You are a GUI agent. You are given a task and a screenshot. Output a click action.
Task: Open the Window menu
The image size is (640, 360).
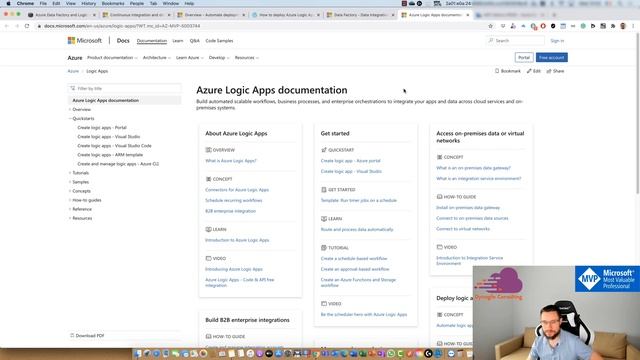[171, 3]
